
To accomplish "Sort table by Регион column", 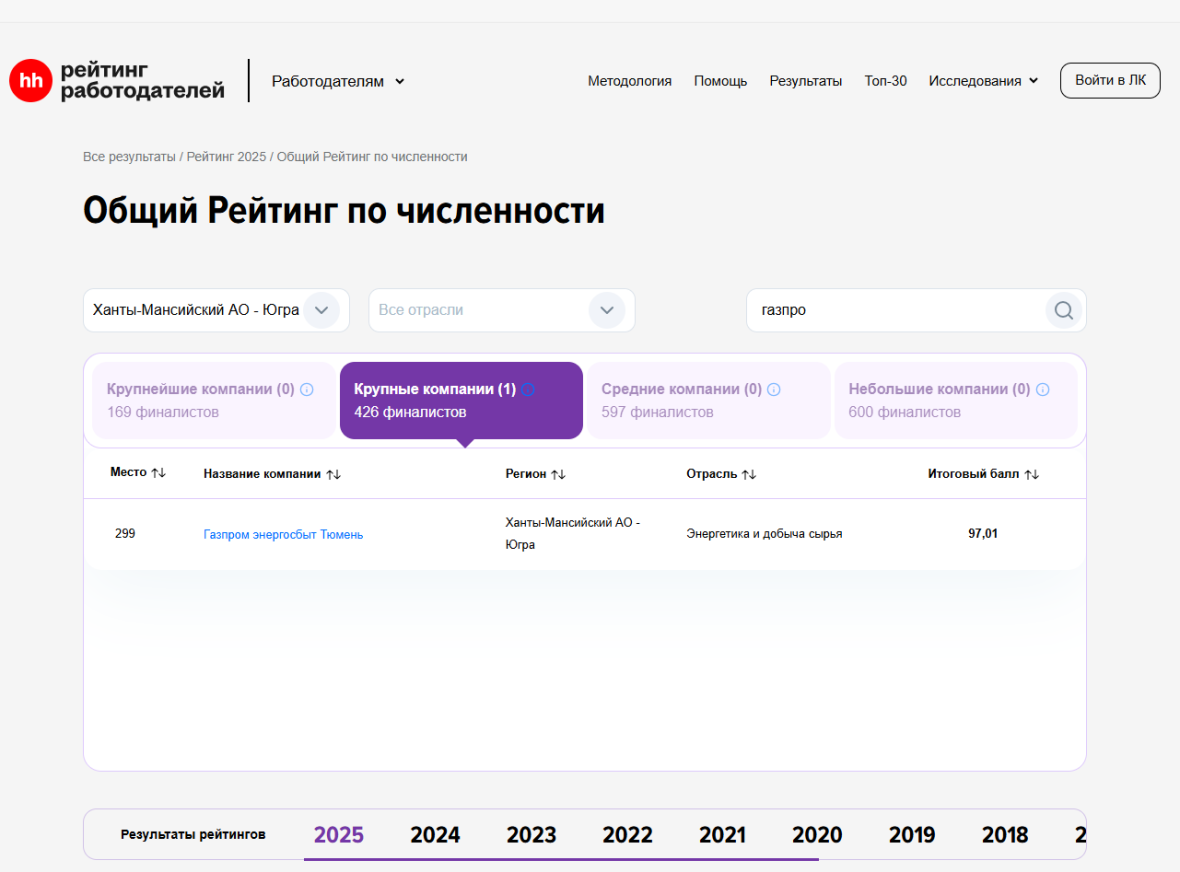I will pyautogui.click(x=558, y=474).
